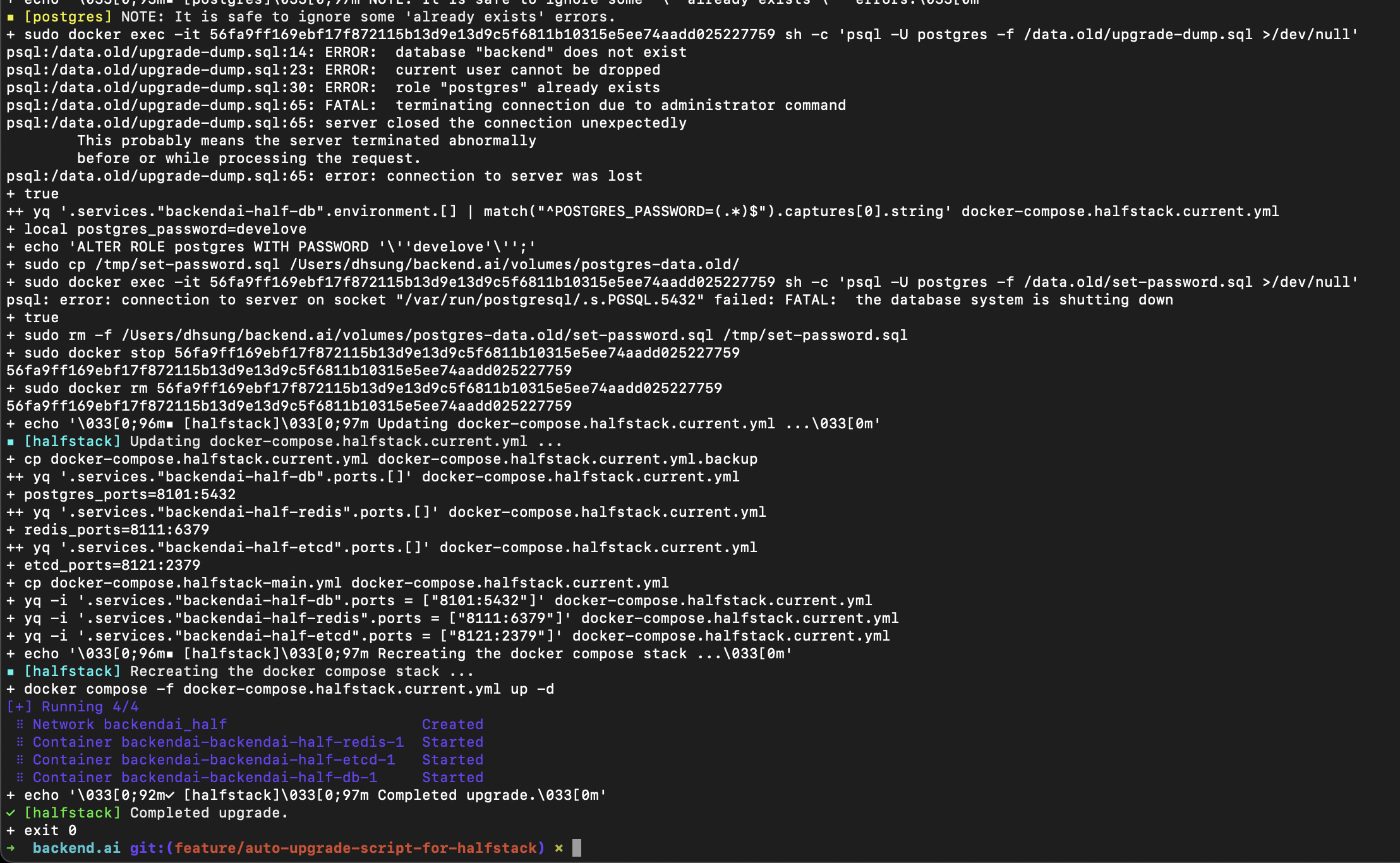This screenshot has height=863, width=1400.
Task: Click the [+] Running 4/4 progress line
Action: pos(71,706)
